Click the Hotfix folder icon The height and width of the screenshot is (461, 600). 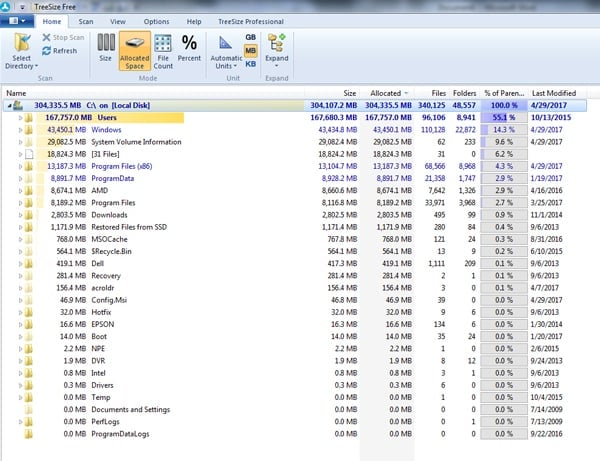[x=29, y=312]
